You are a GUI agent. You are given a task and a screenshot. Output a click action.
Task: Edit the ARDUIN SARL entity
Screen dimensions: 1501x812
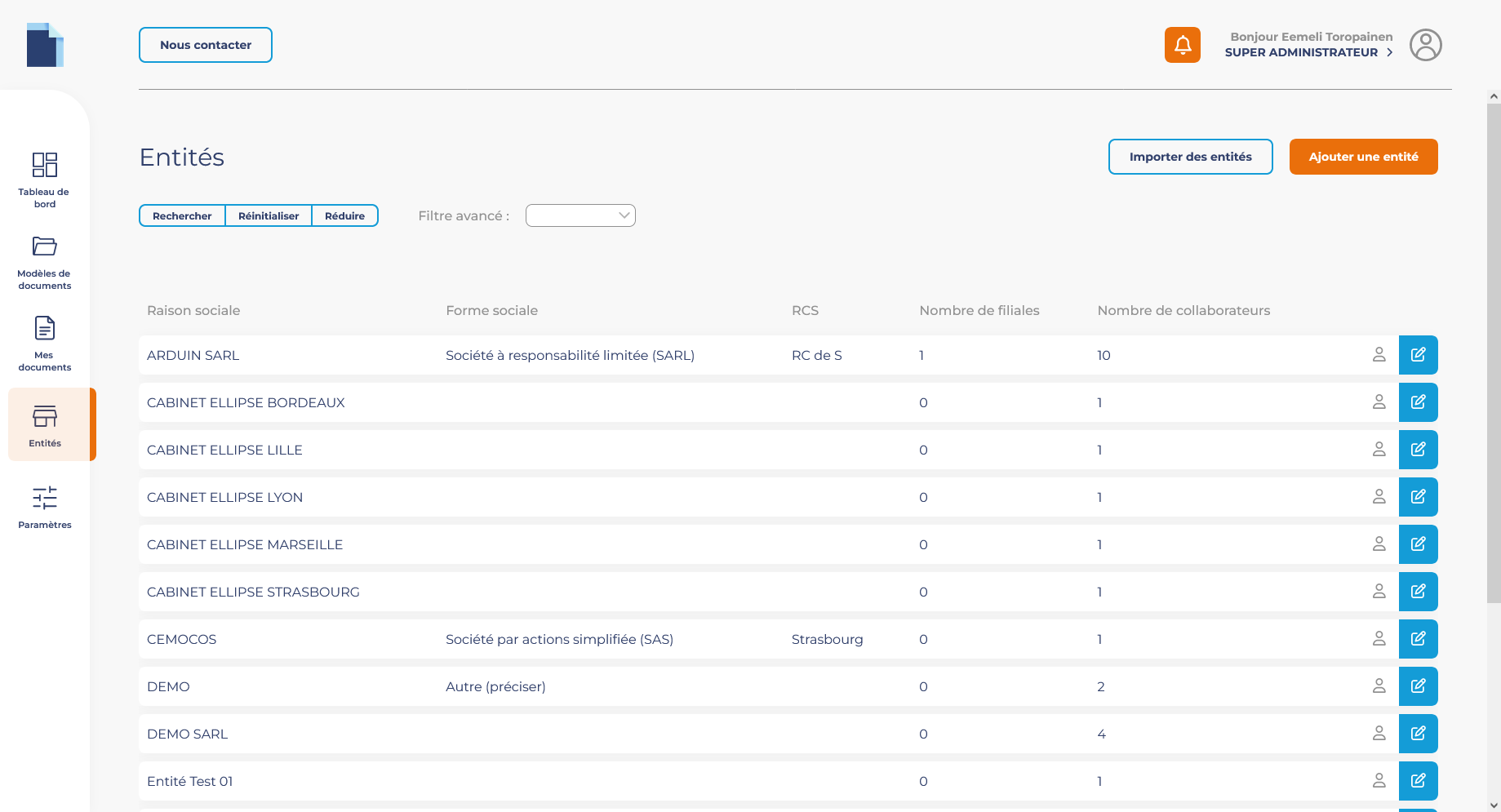pos(1418,355)
